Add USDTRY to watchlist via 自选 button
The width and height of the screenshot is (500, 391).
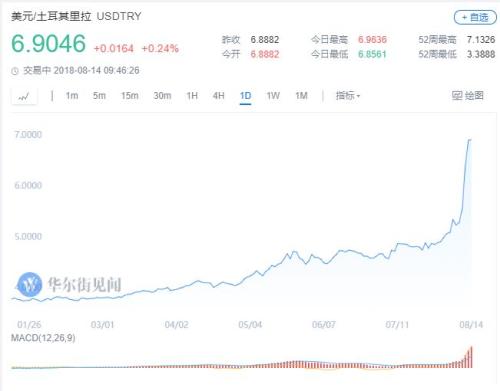(475, 17)
